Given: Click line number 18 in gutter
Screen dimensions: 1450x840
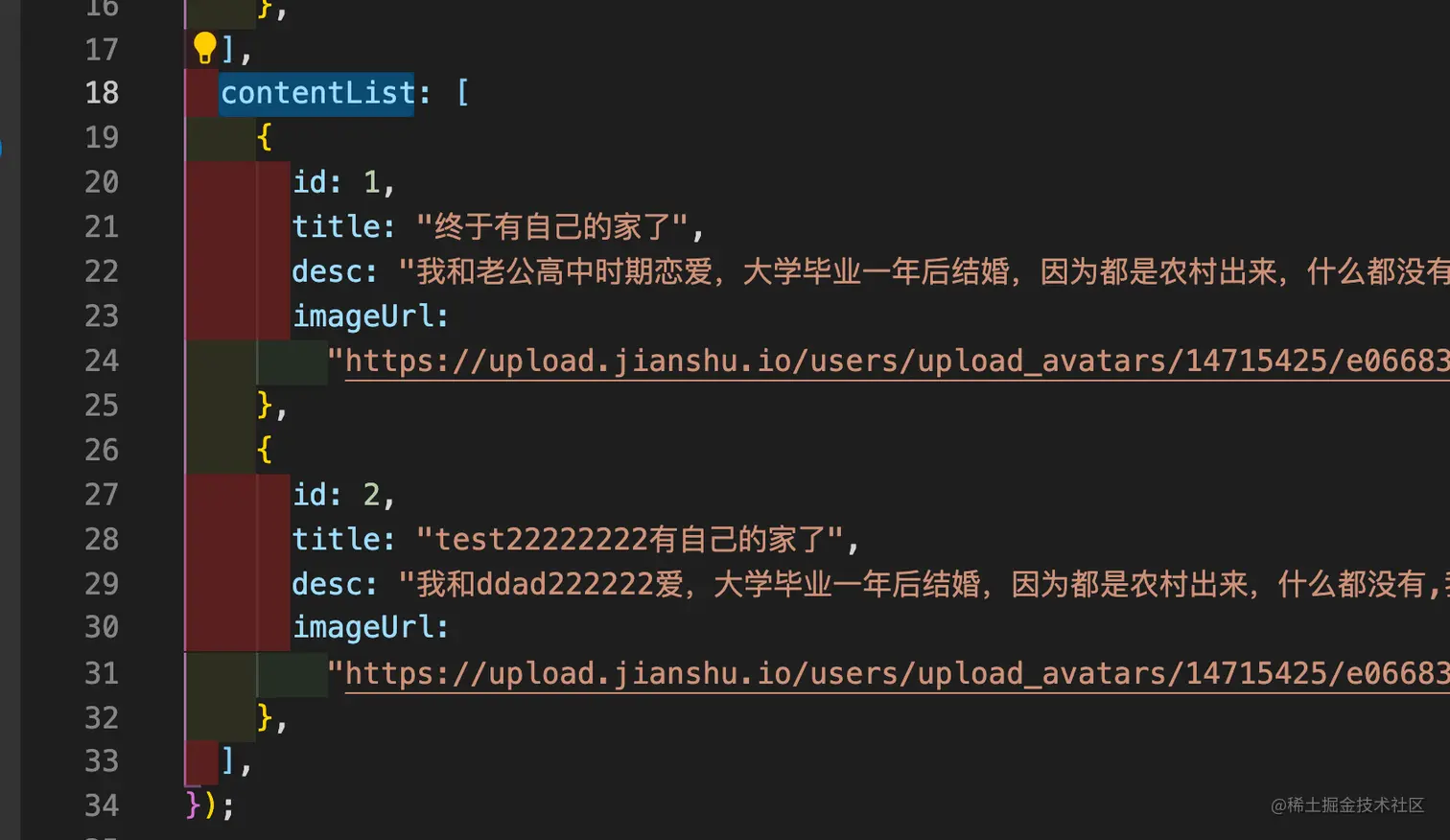Looking at the screenshot, I should [x=102, y=93].
